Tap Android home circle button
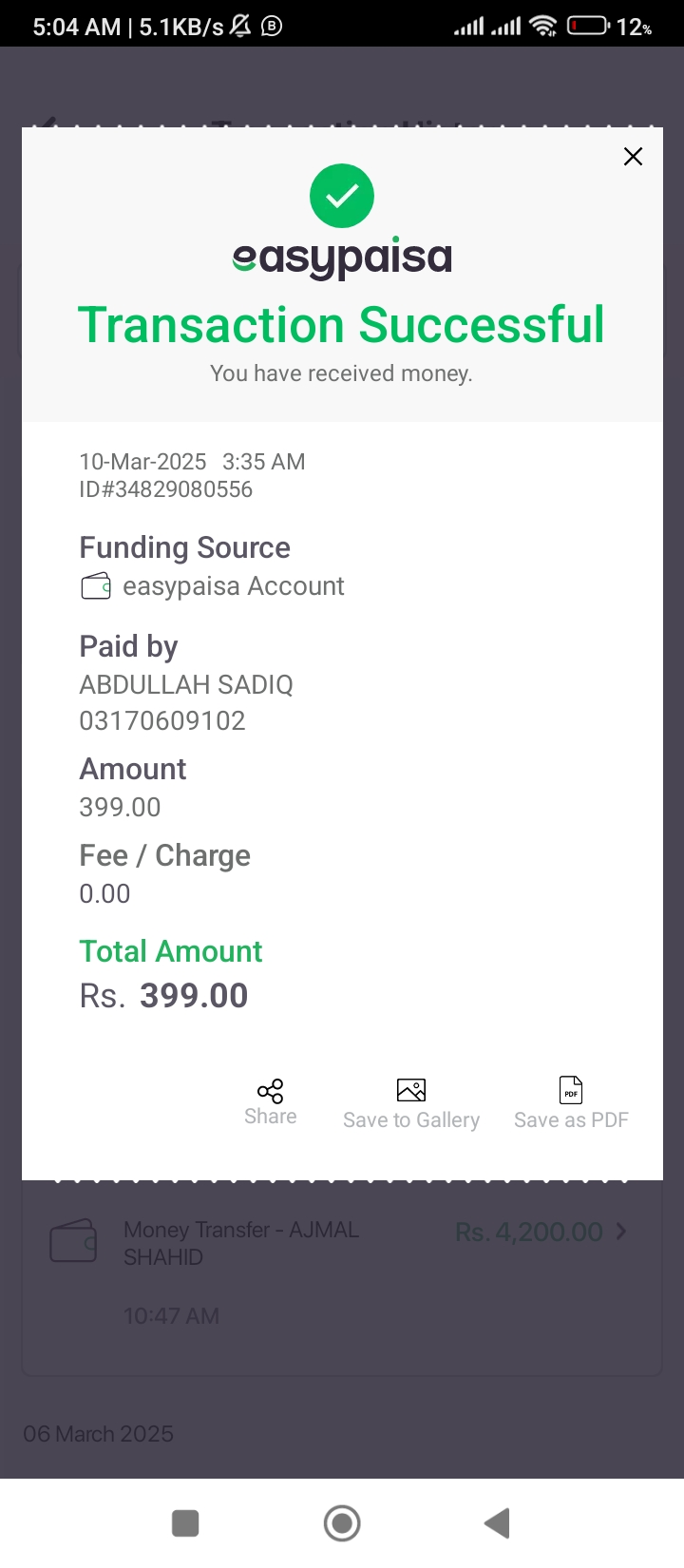 point(342,1523)
